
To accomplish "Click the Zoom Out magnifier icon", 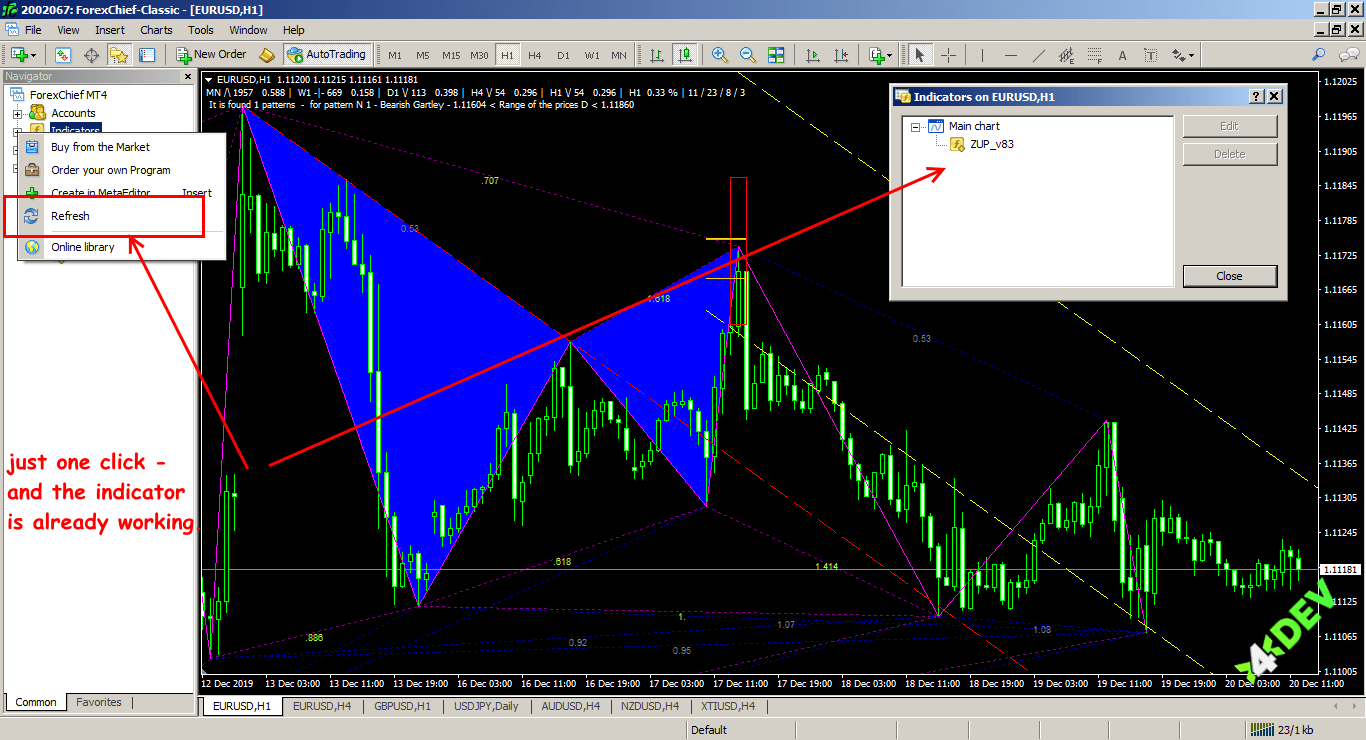I will coord(747,55).
